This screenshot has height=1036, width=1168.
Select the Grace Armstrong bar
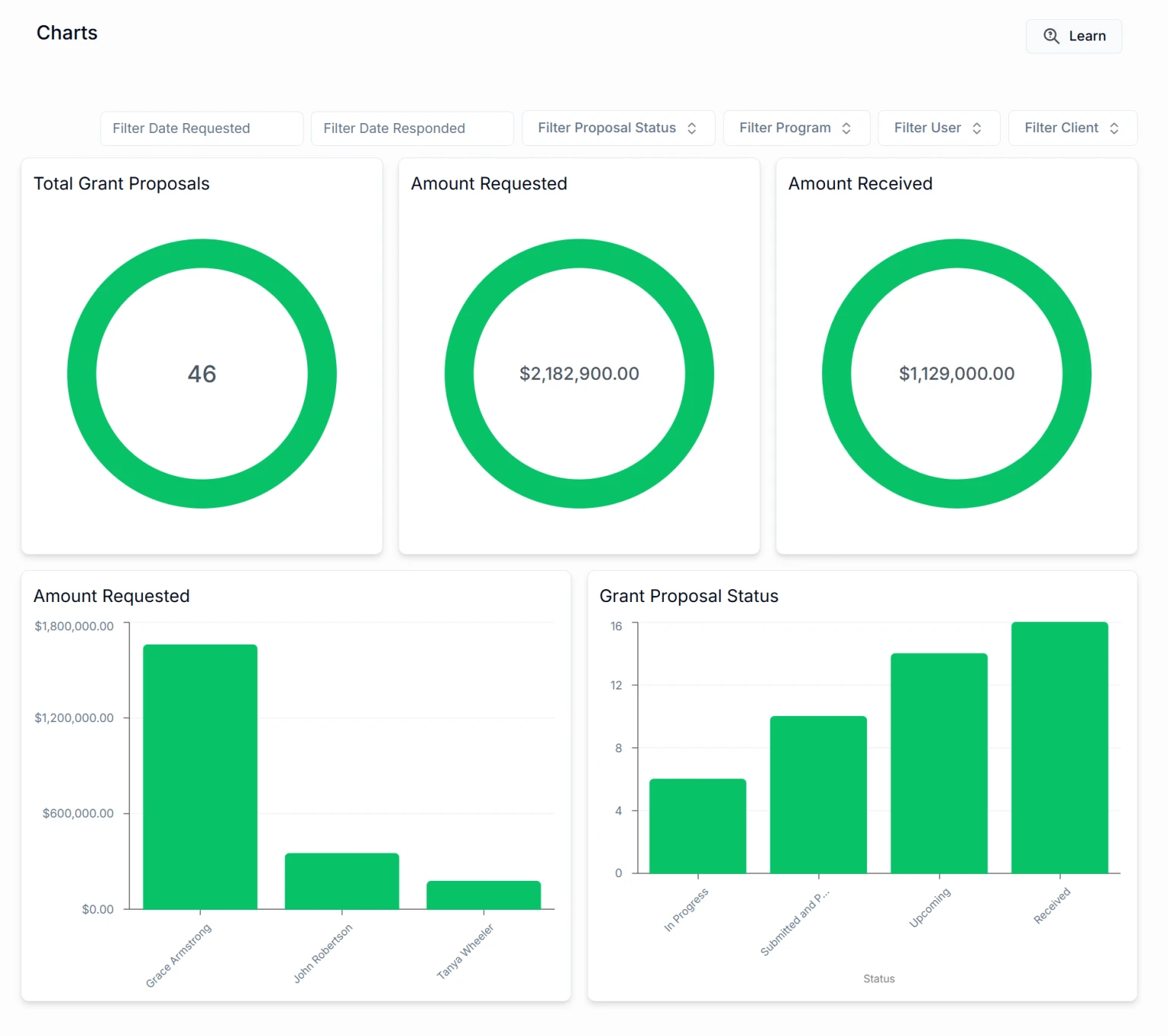click(200, 775)
